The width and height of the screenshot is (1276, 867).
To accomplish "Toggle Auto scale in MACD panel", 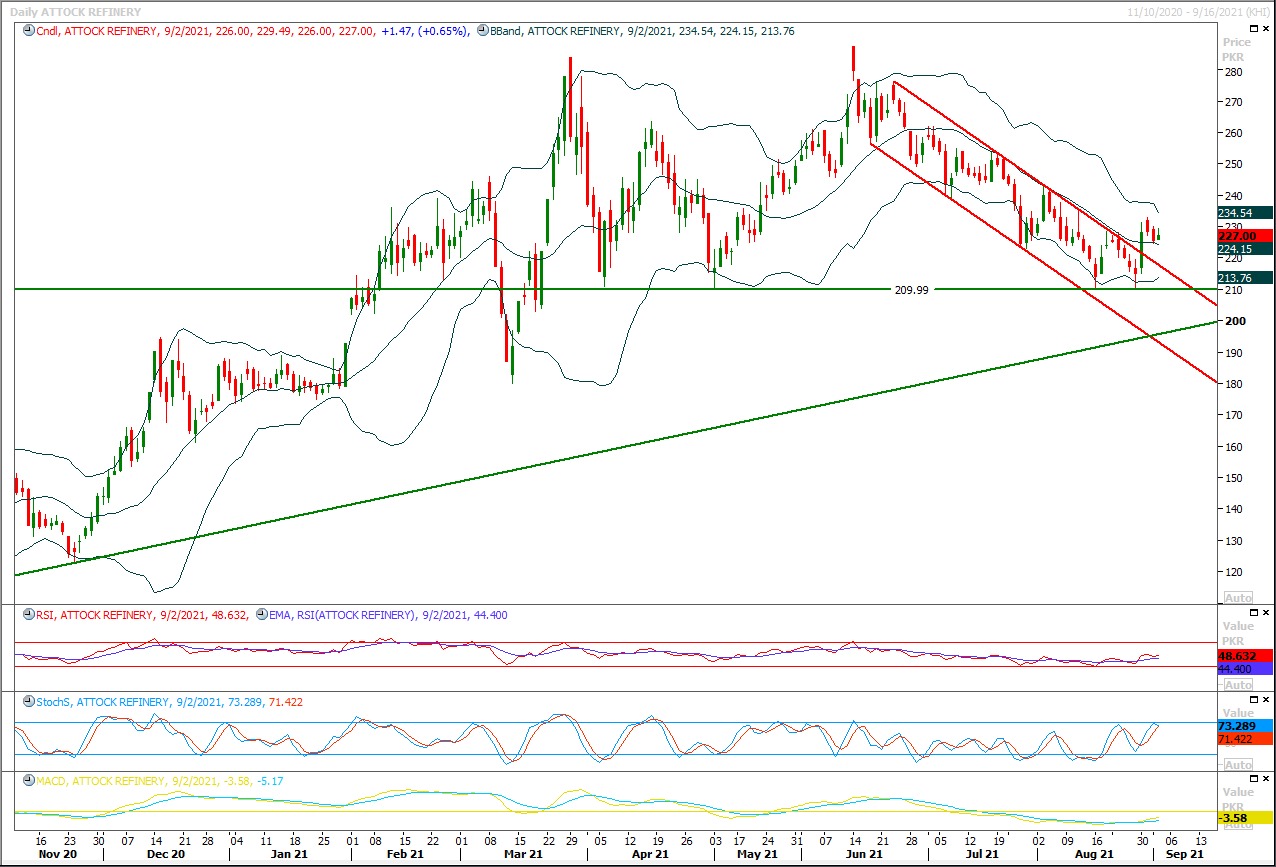I will click(x=1238, y=825).
